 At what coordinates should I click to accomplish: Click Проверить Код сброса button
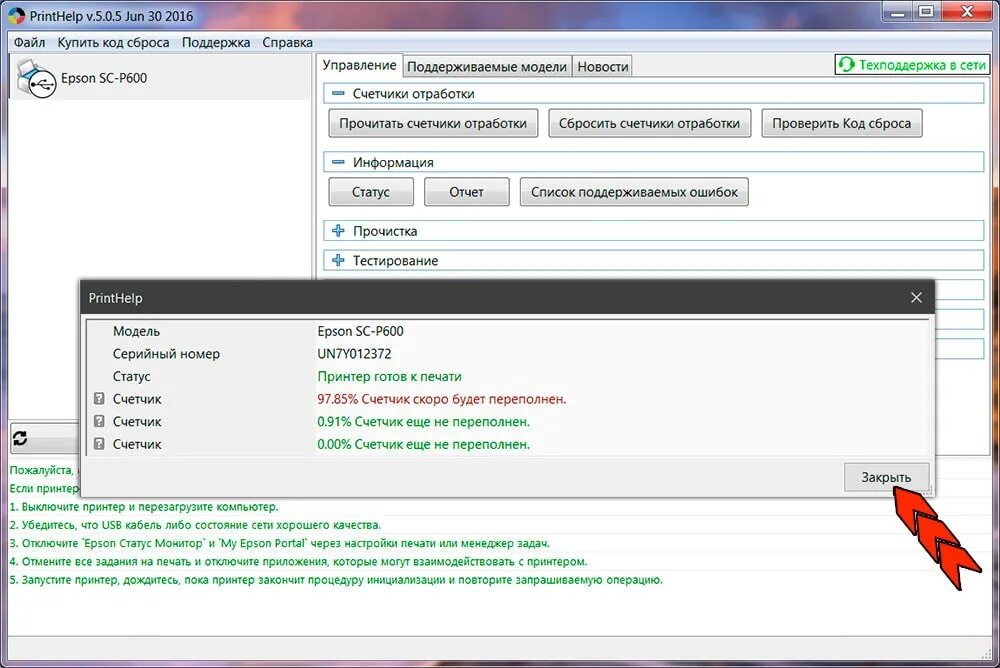842,123
